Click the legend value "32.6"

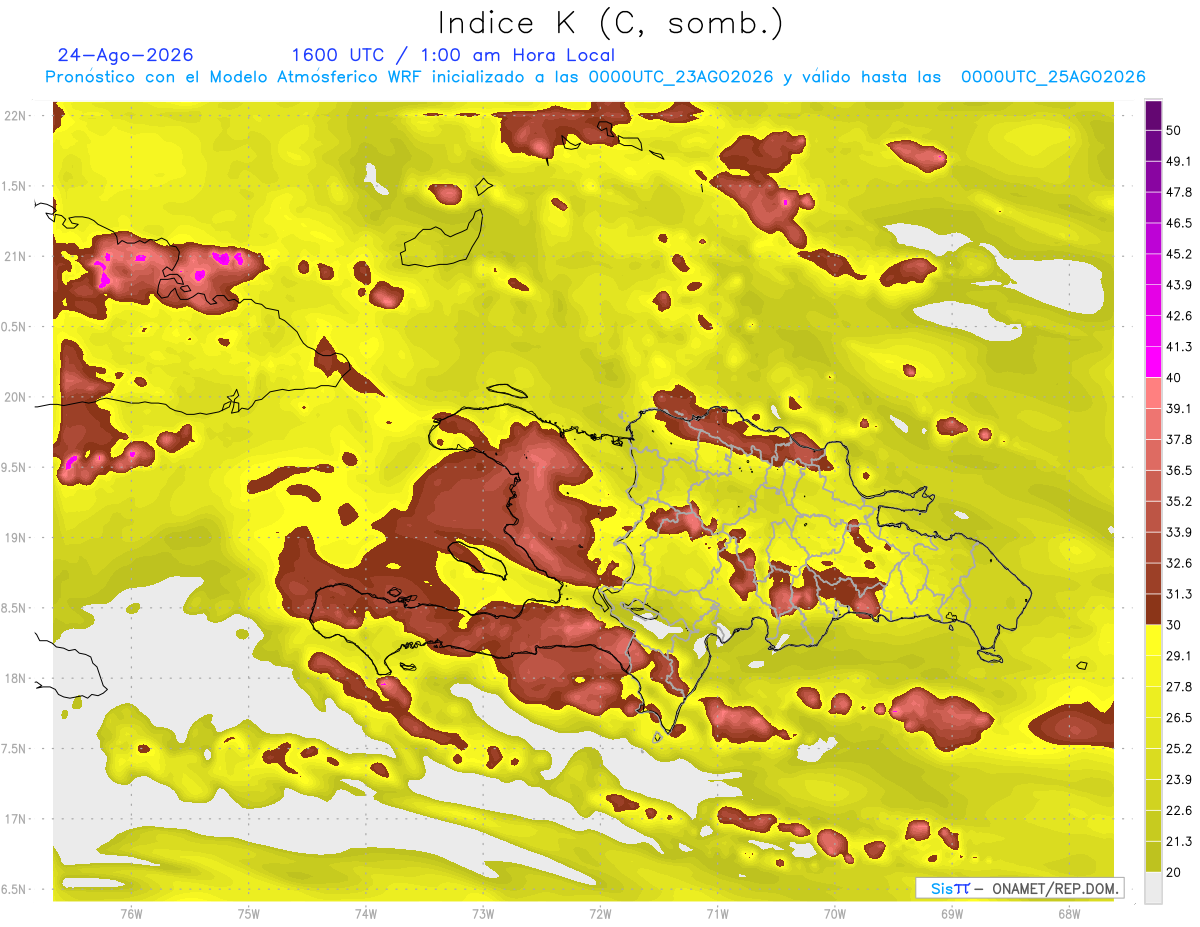1178,563
